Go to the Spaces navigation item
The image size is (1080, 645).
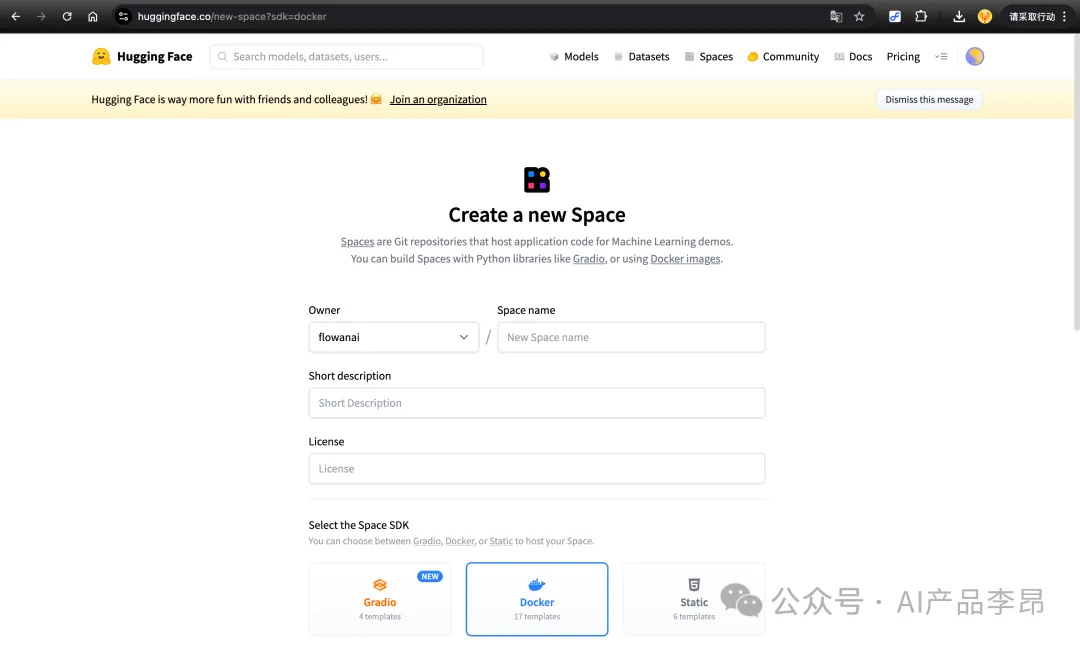click(x=709, y=57)
